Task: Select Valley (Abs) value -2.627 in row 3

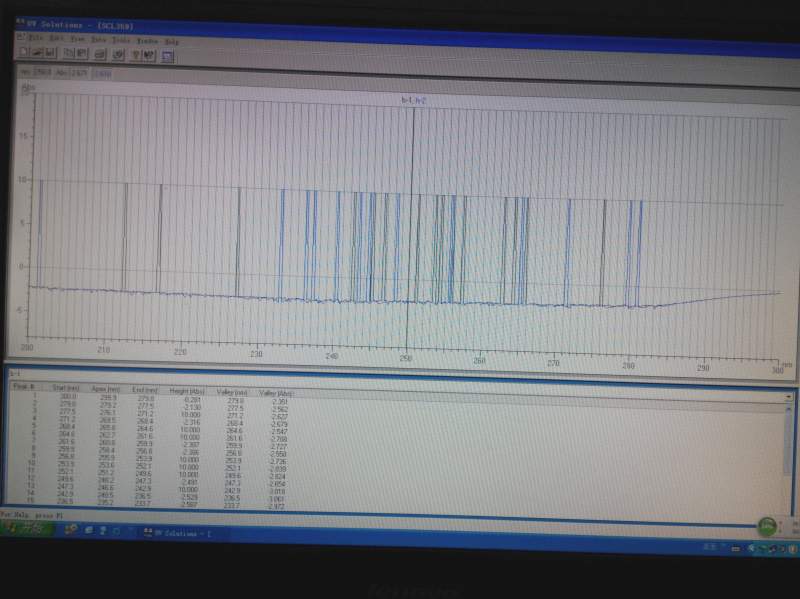Action: click(279, 416)
